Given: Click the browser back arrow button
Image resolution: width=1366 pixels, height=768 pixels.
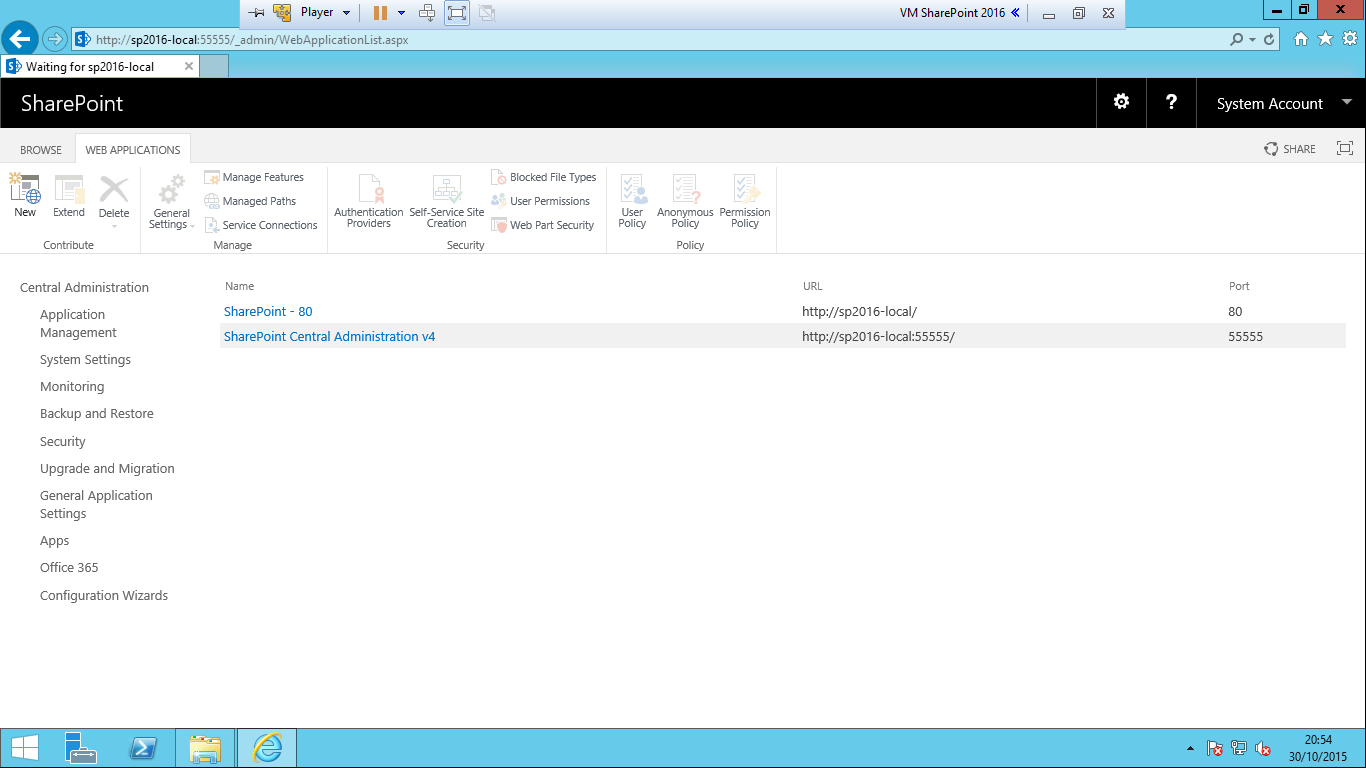Looking at the screenshot, I should pyautogui.click(x=20, y=39).
